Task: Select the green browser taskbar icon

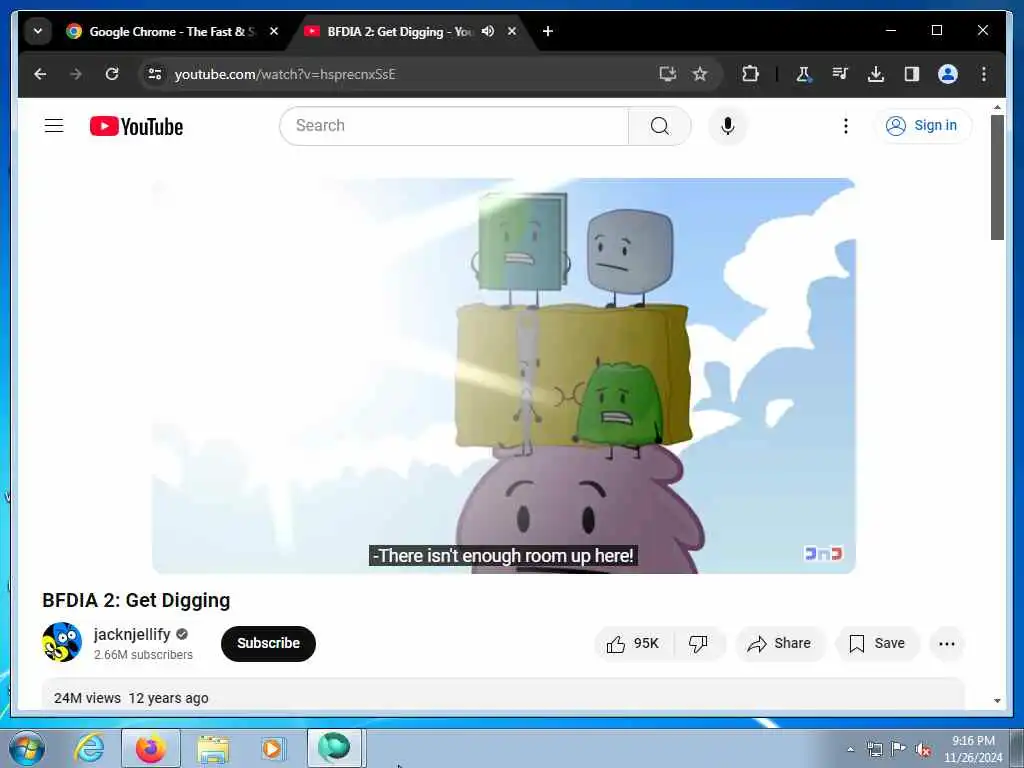Action: pos(334,748)
